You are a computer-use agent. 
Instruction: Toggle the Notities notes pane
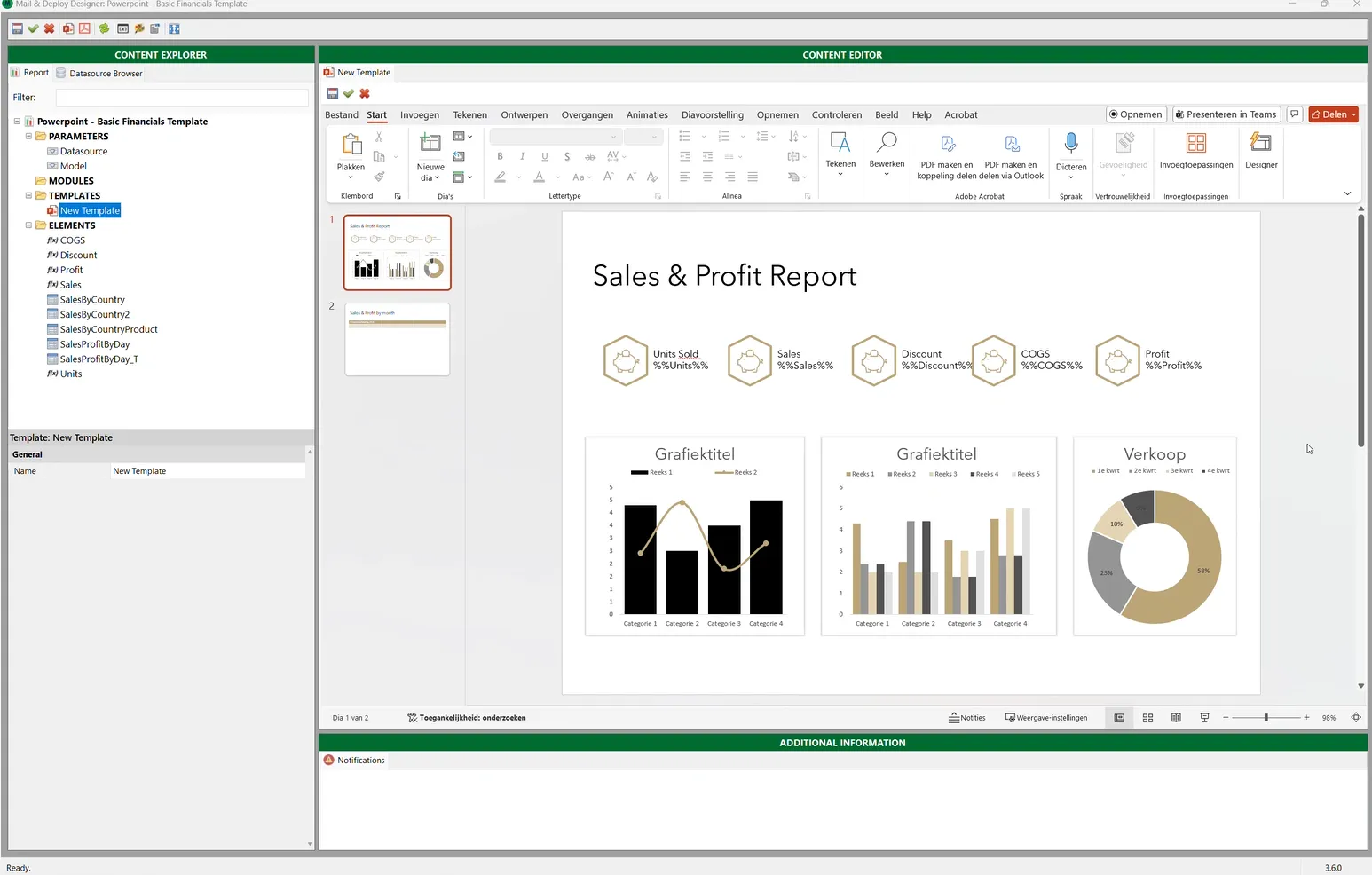point(967,718)
